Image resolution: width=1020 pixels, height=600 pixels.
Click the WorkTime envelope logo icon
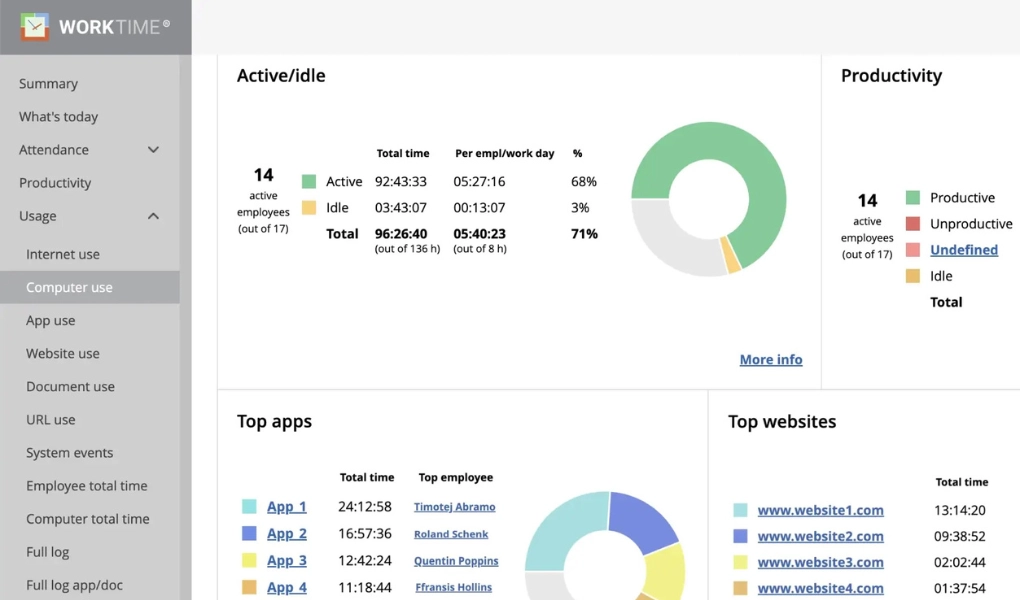point(33,26)
